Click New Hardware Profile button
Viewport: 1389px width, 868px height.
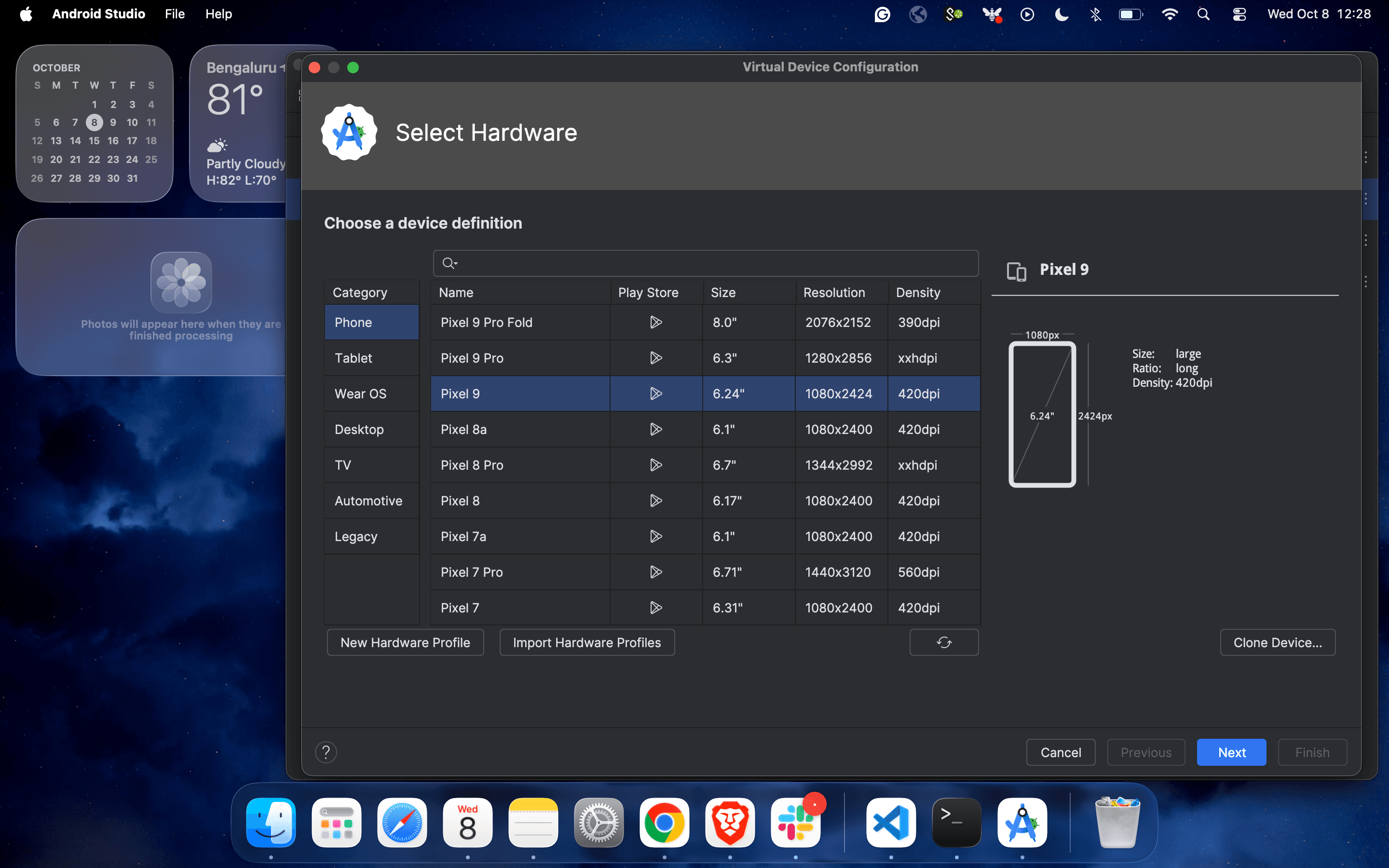405,642
